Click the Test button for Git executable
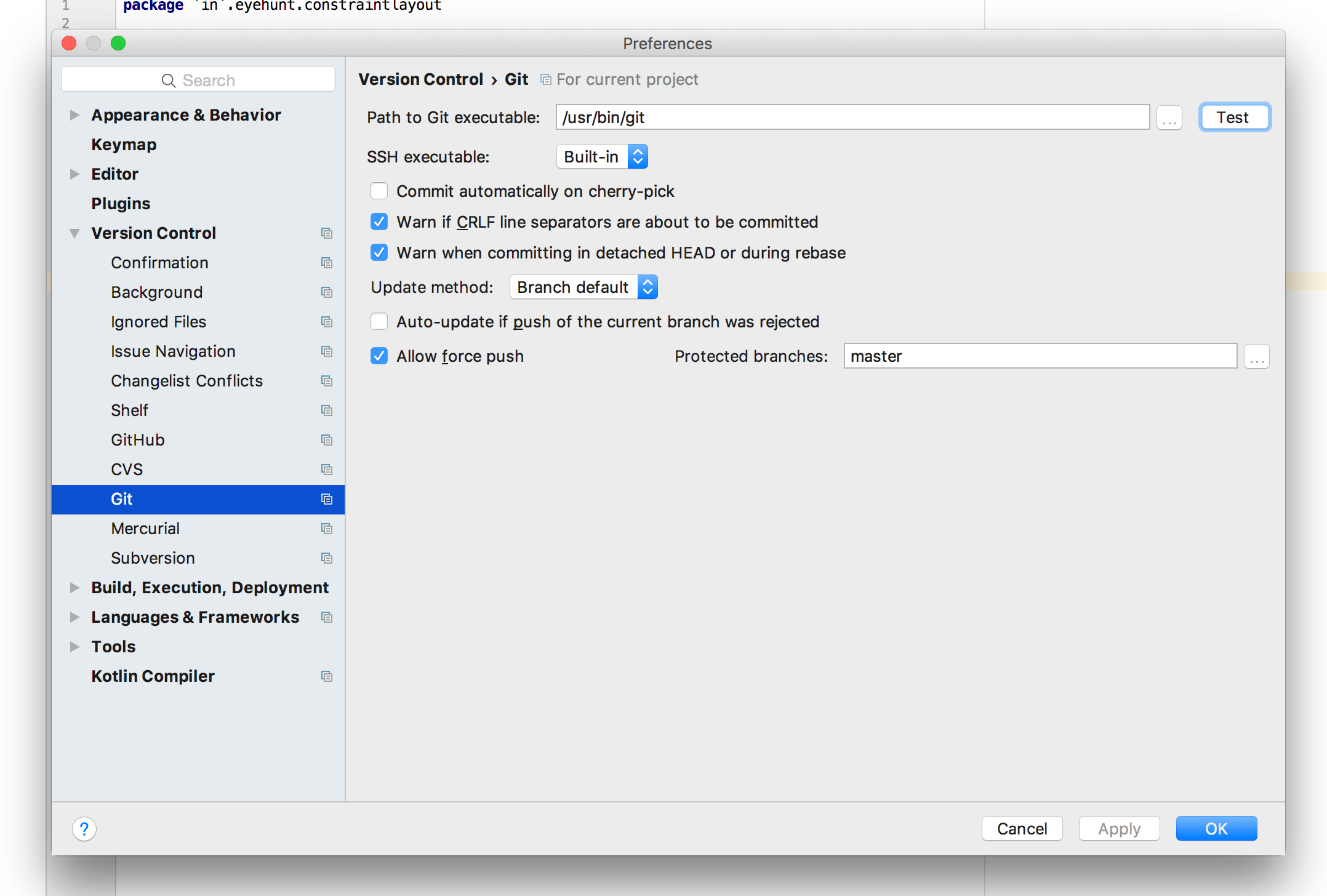Screen dimensions: 1327x896 coord(1234,117)
